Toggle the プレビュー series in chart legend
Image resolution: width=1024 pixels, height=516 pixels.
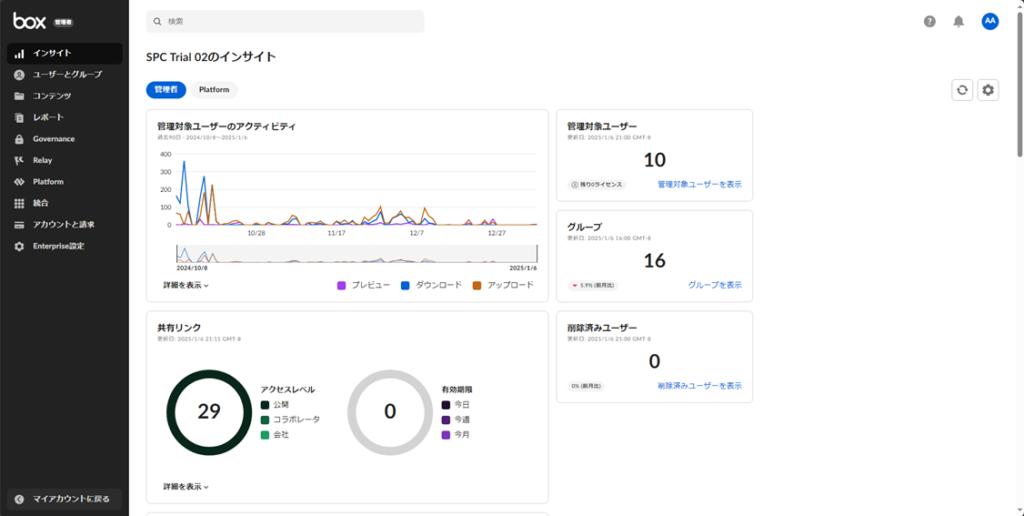click(363, 285)
